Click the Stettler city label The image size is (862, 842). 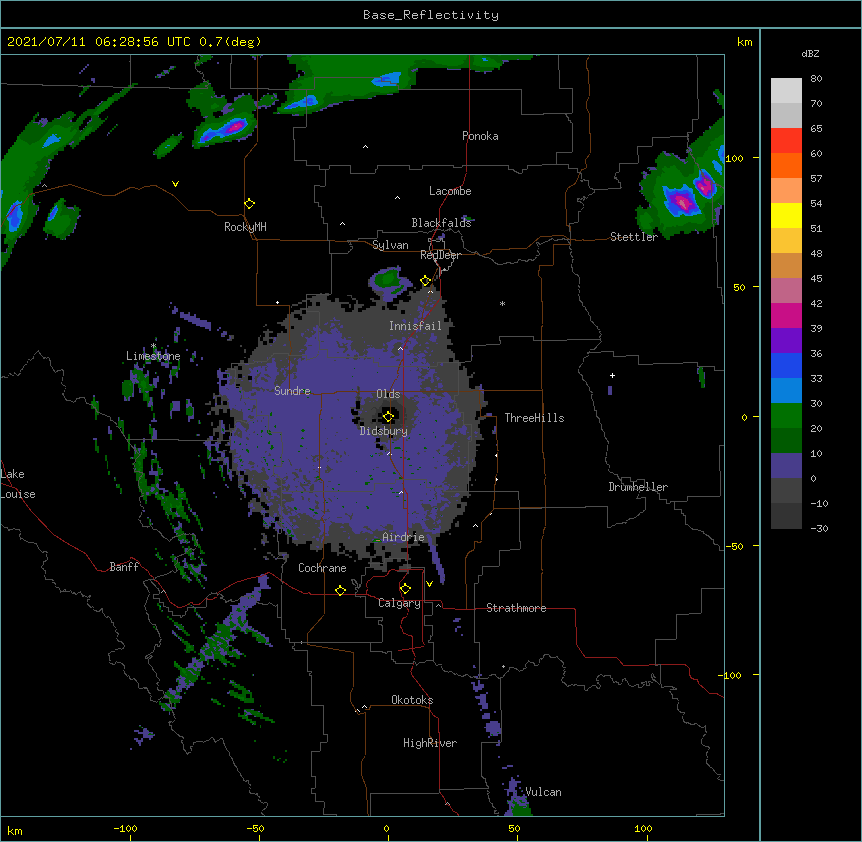pos(634,237)
